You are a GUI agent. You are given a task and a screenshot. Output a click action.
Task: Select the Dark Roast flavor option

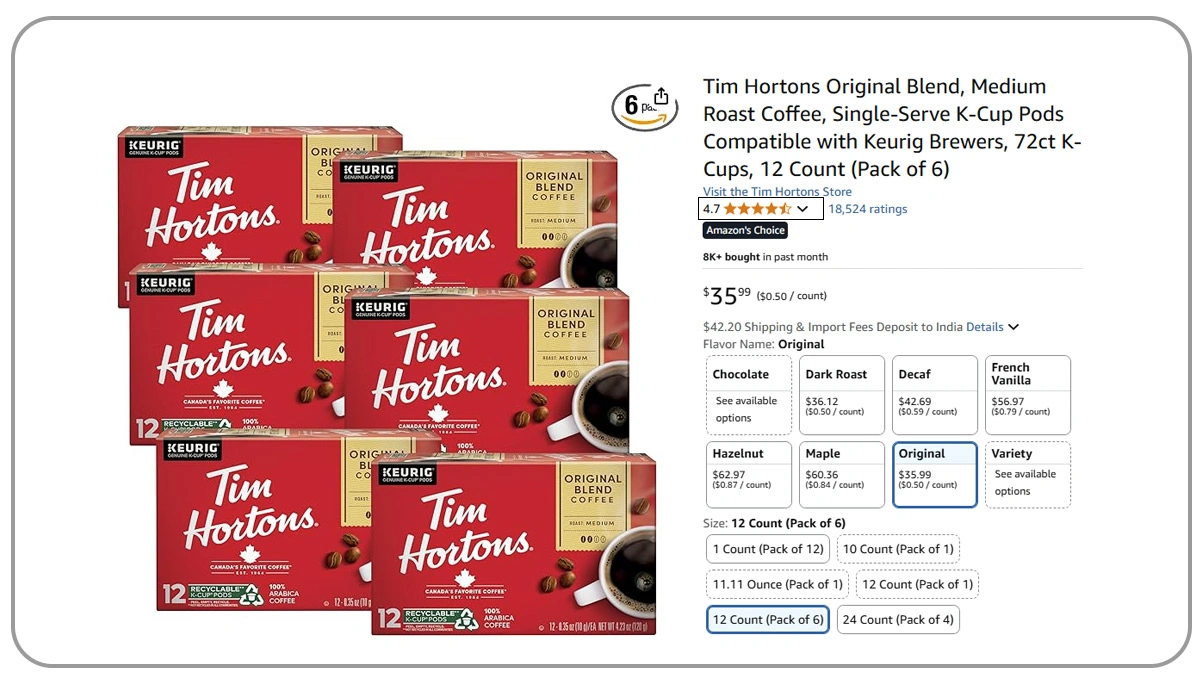pos(842,395)
